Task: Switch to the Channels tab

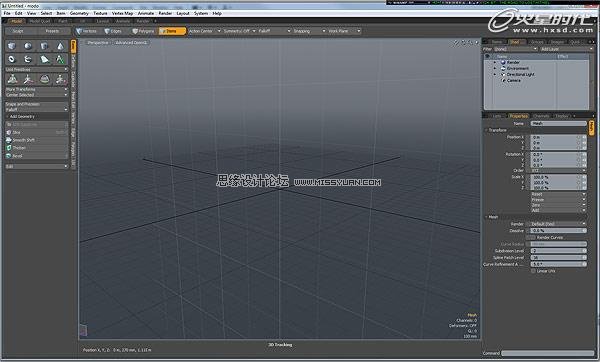Action: [541, 116]
